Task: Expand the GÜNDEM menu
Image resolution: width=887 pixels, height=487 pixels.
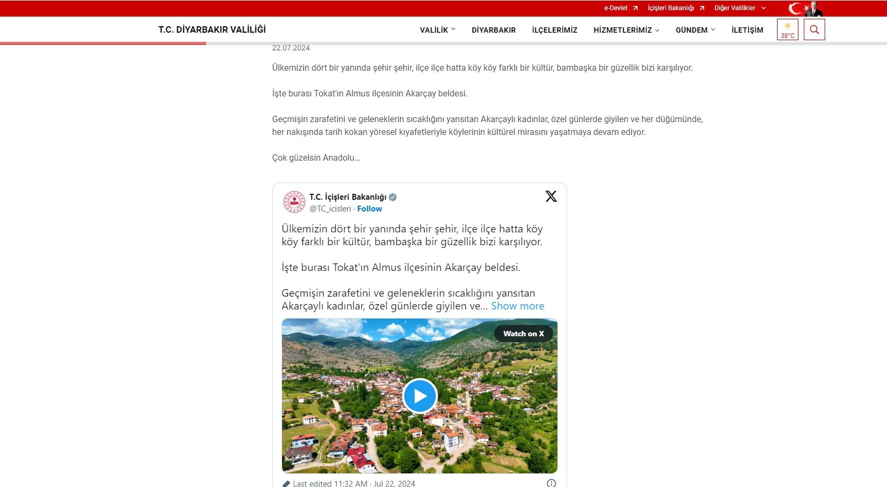Action: tap(695, 30)
